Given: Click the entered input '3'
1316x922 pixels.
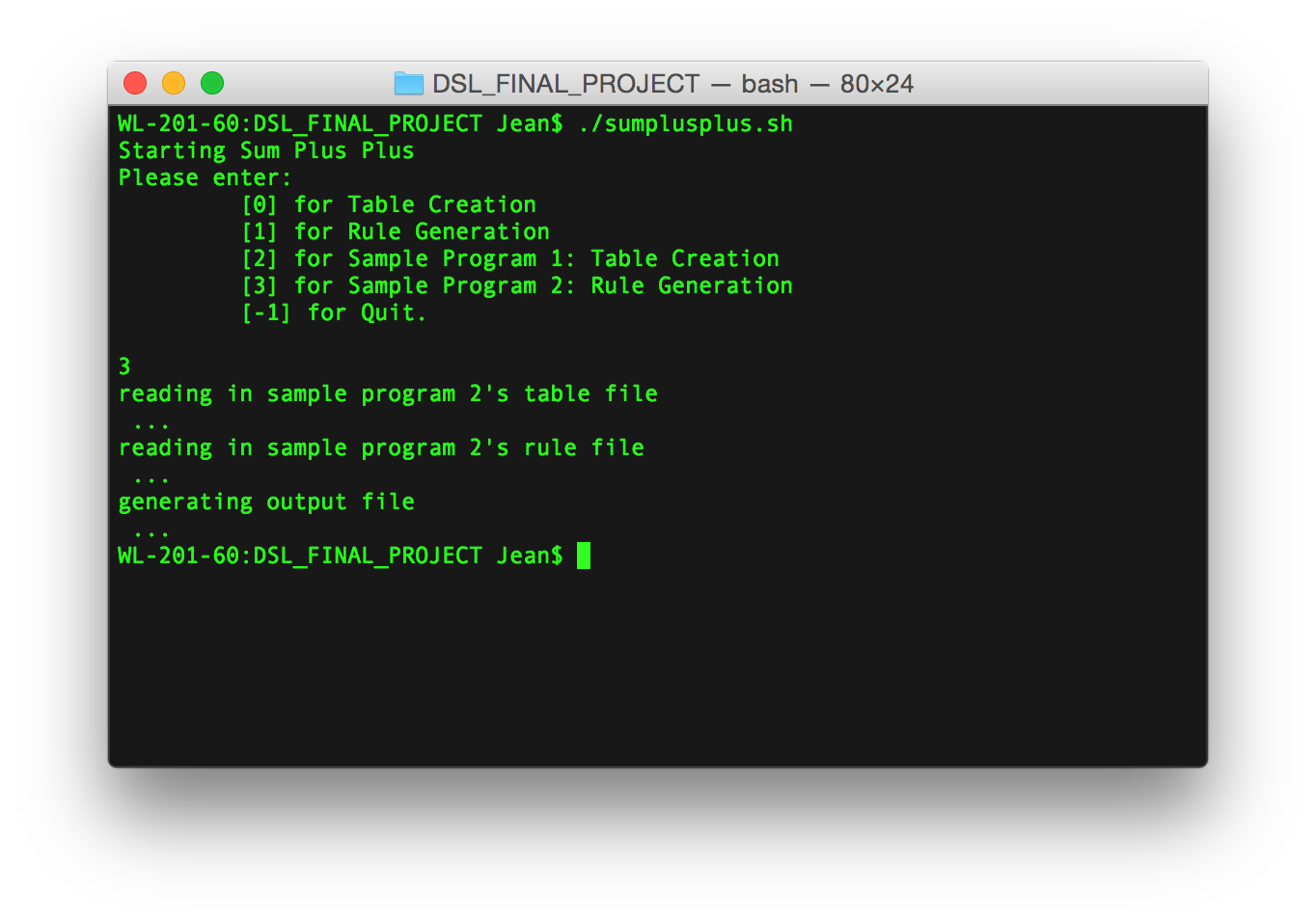Looking at the screenshot, I should pos(124,366).
